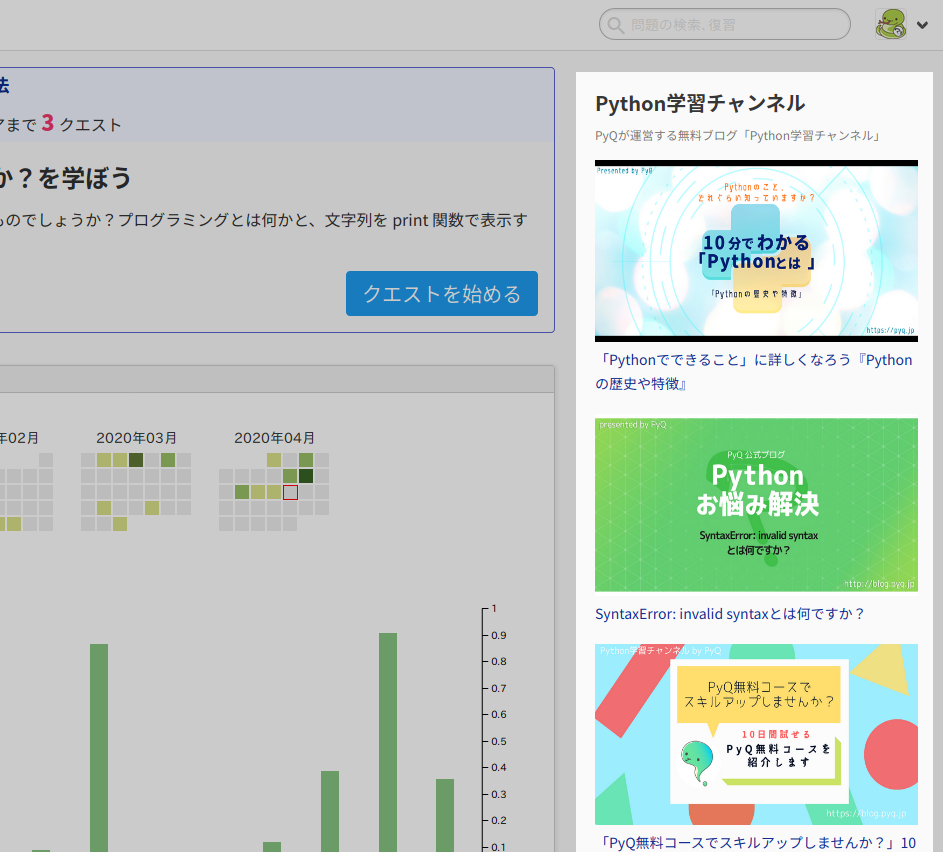The height and width of the screenshot is (852, 943).
Task: Click the PyQが運営する無料ブログ description text
Action: click(738, 136)
